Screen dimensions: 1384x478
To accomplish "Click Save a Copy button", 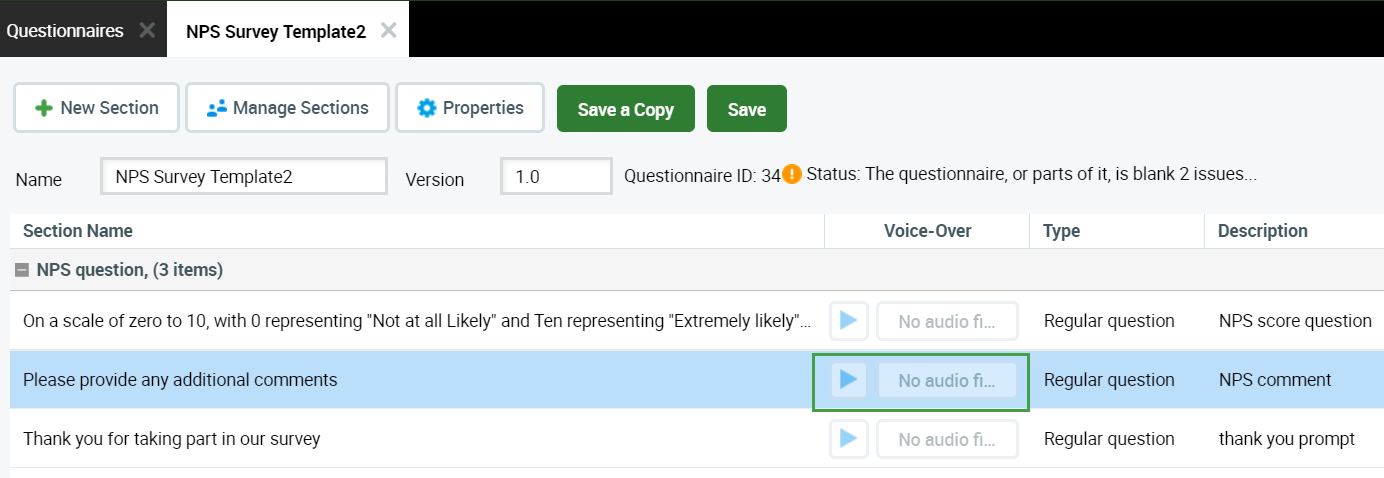I will point(625,109).
